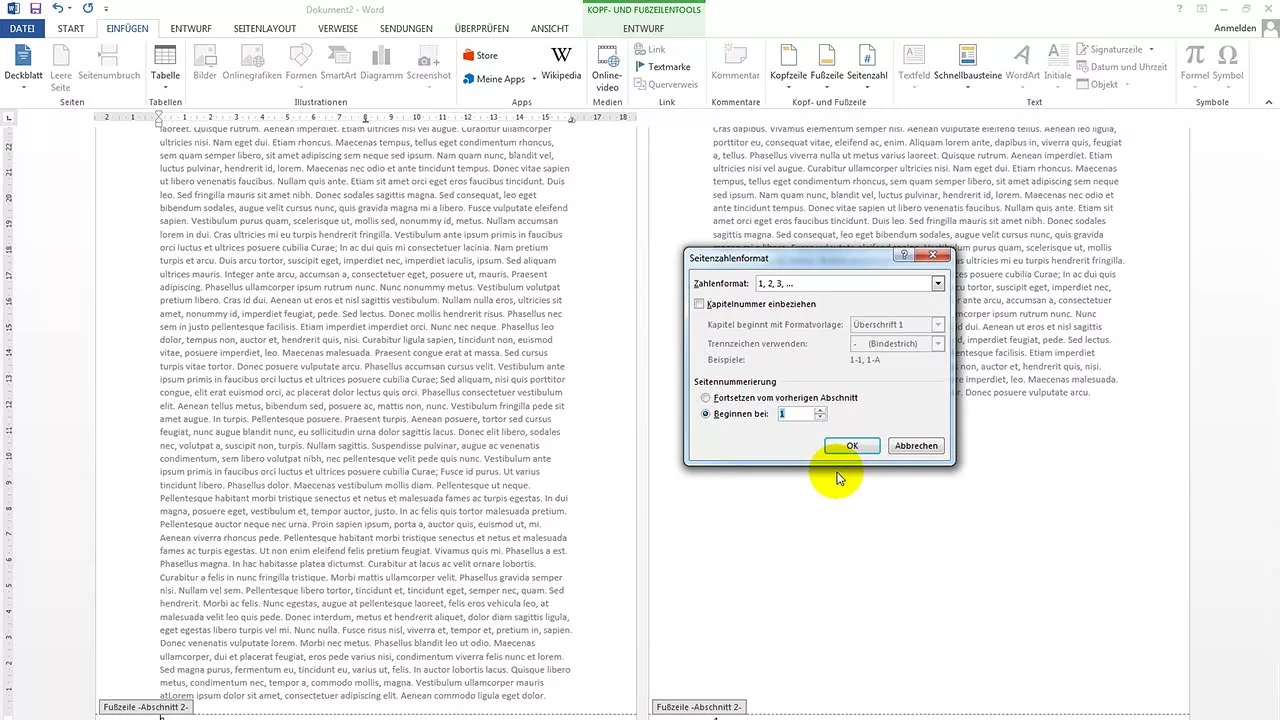
Task: Dismiss dialog using Abbrechen button
Action: point(915,445)
